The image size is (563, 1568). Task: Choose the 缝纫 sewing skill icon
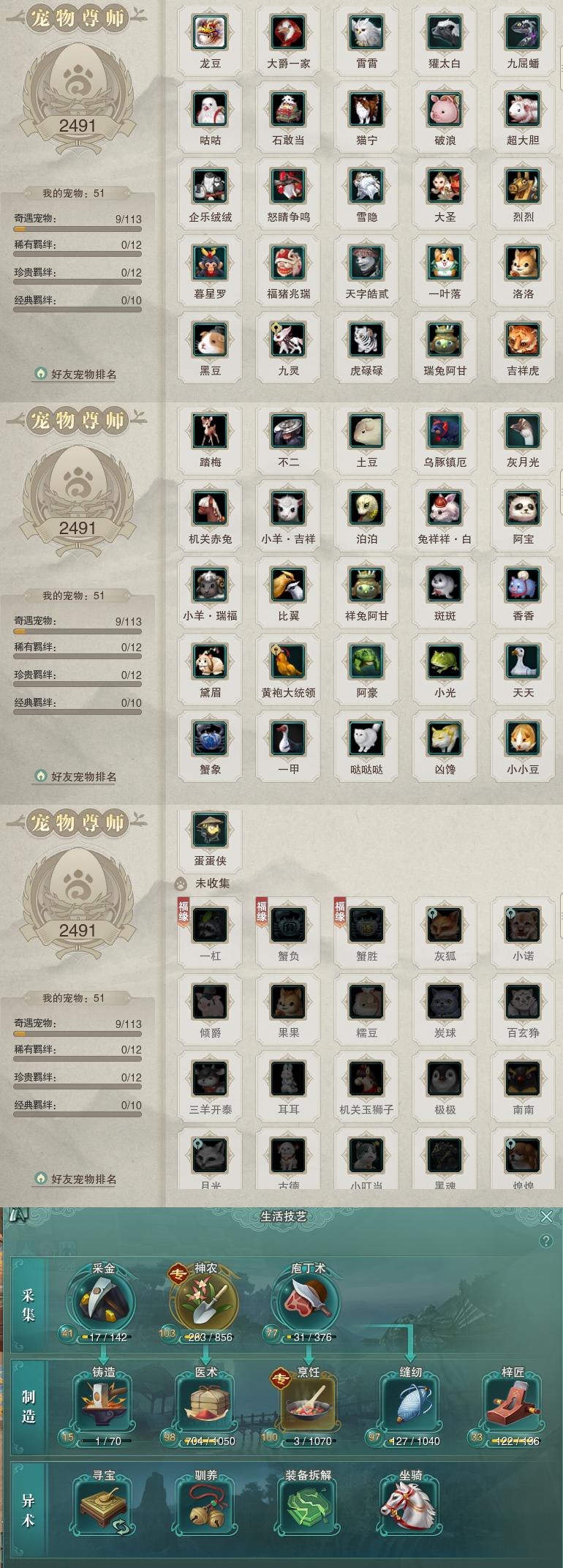pyautogui.click(x=409, y=1406)
